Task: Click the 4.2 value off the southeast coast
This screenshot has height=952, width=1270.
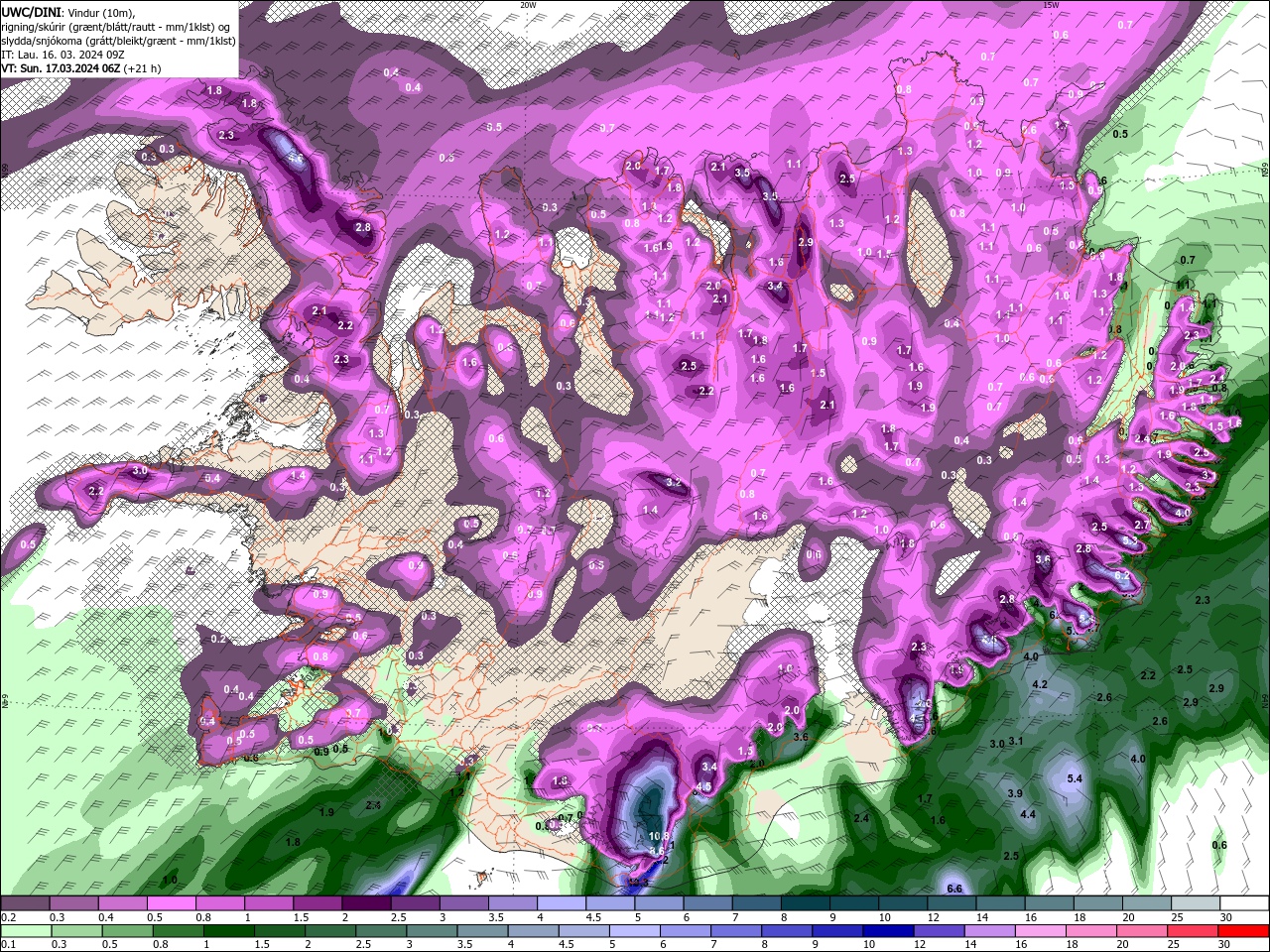Action: tap(1040, 684)
